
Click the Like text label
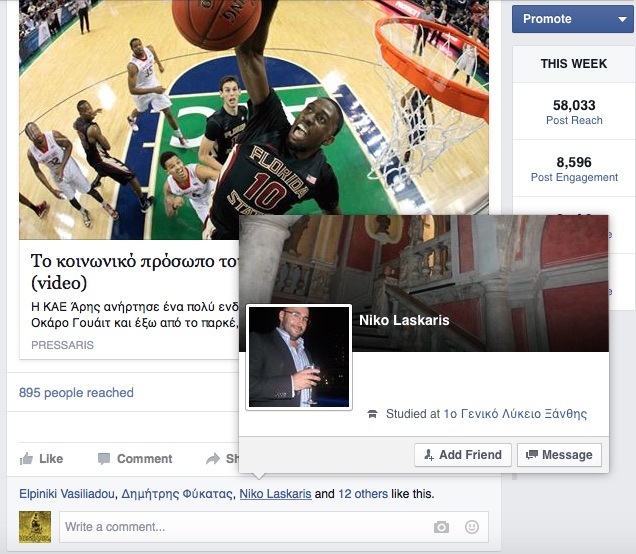[51, 459]
